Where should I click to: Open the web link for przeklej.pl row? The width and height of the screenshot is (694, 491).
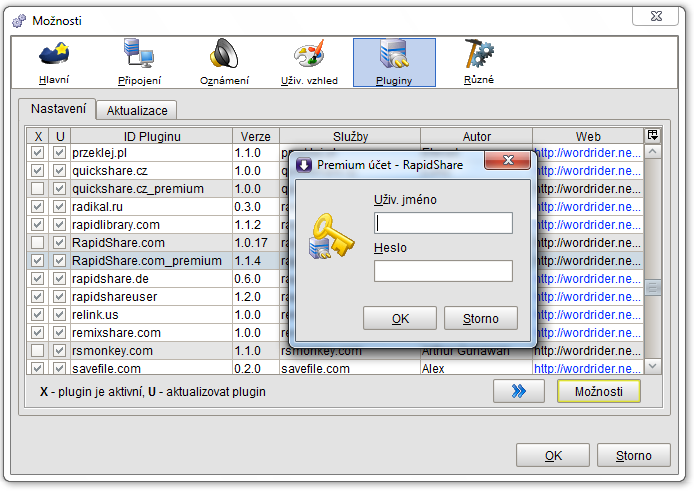click(x=587, y=153)
